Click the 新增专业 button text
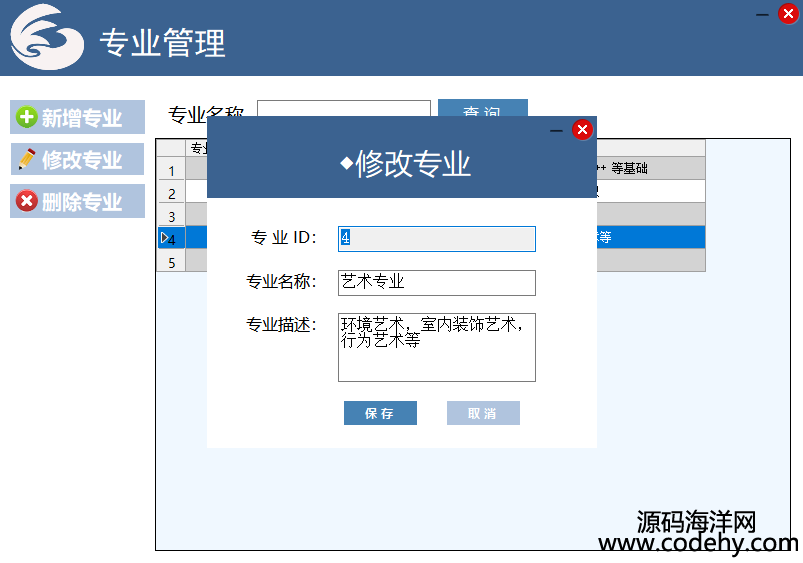The width and height of the screenshot is (803, 563). point(82,118)
